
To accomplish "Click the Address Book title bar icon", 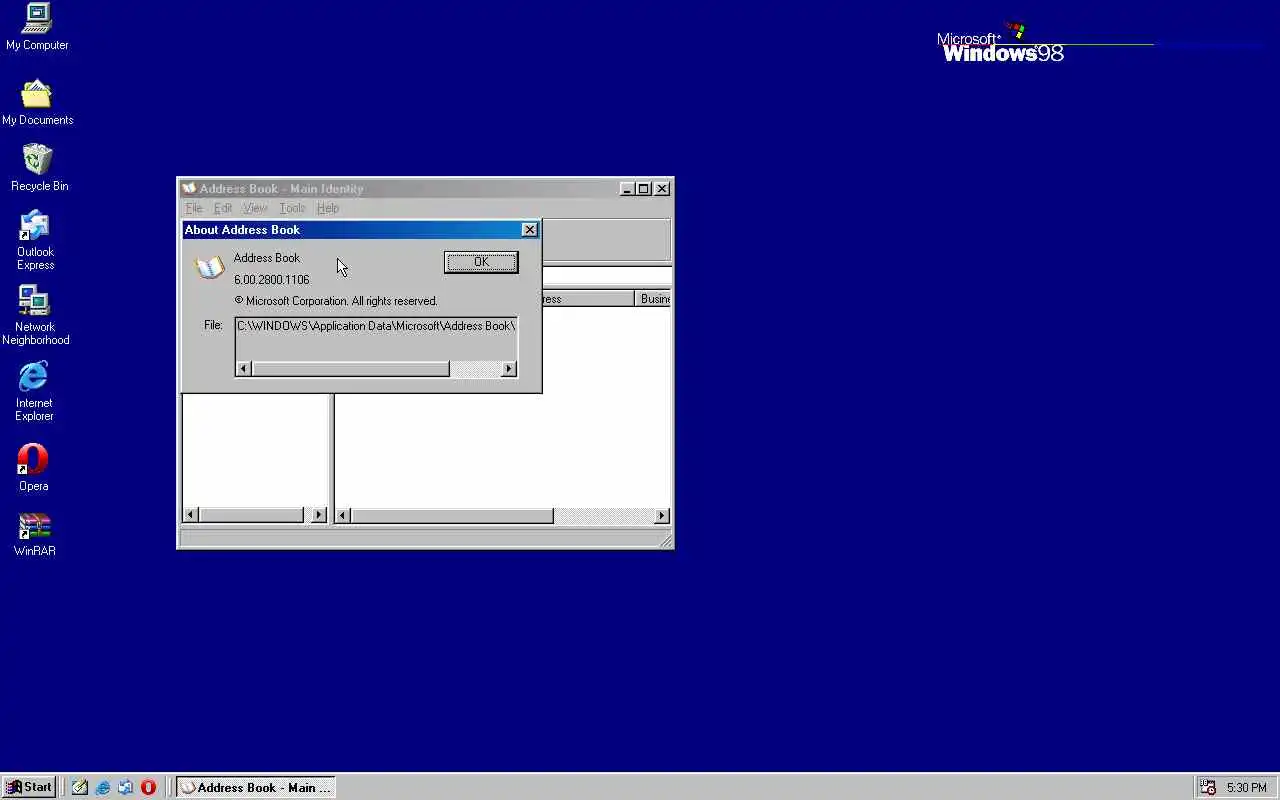I will pos(189,188).
